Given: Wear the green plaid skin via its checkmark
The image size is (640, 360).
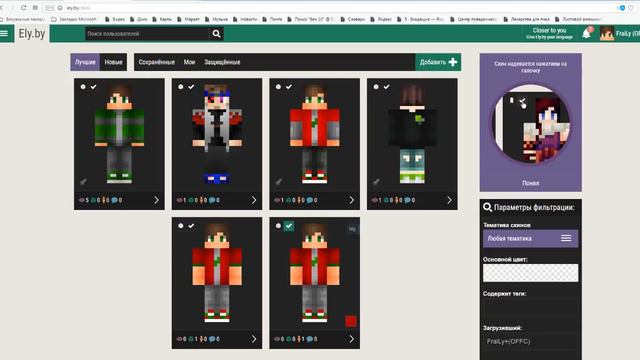Looking at the screenshot, I should point(93,87).
